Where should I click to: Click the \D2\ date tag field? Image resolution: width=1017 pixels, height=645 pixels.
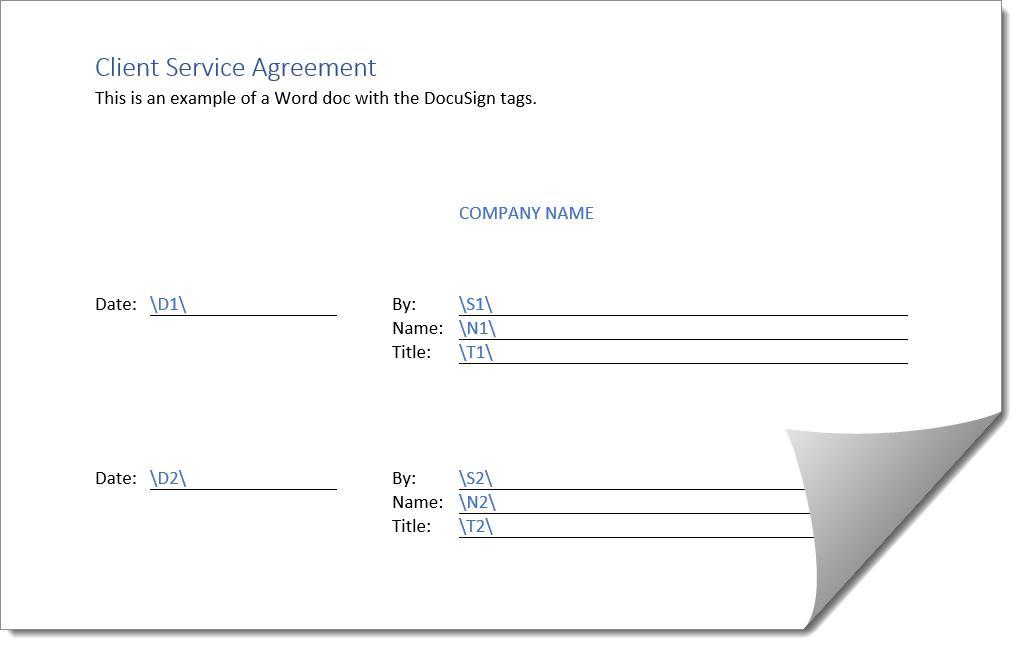(x=168, y=478)
